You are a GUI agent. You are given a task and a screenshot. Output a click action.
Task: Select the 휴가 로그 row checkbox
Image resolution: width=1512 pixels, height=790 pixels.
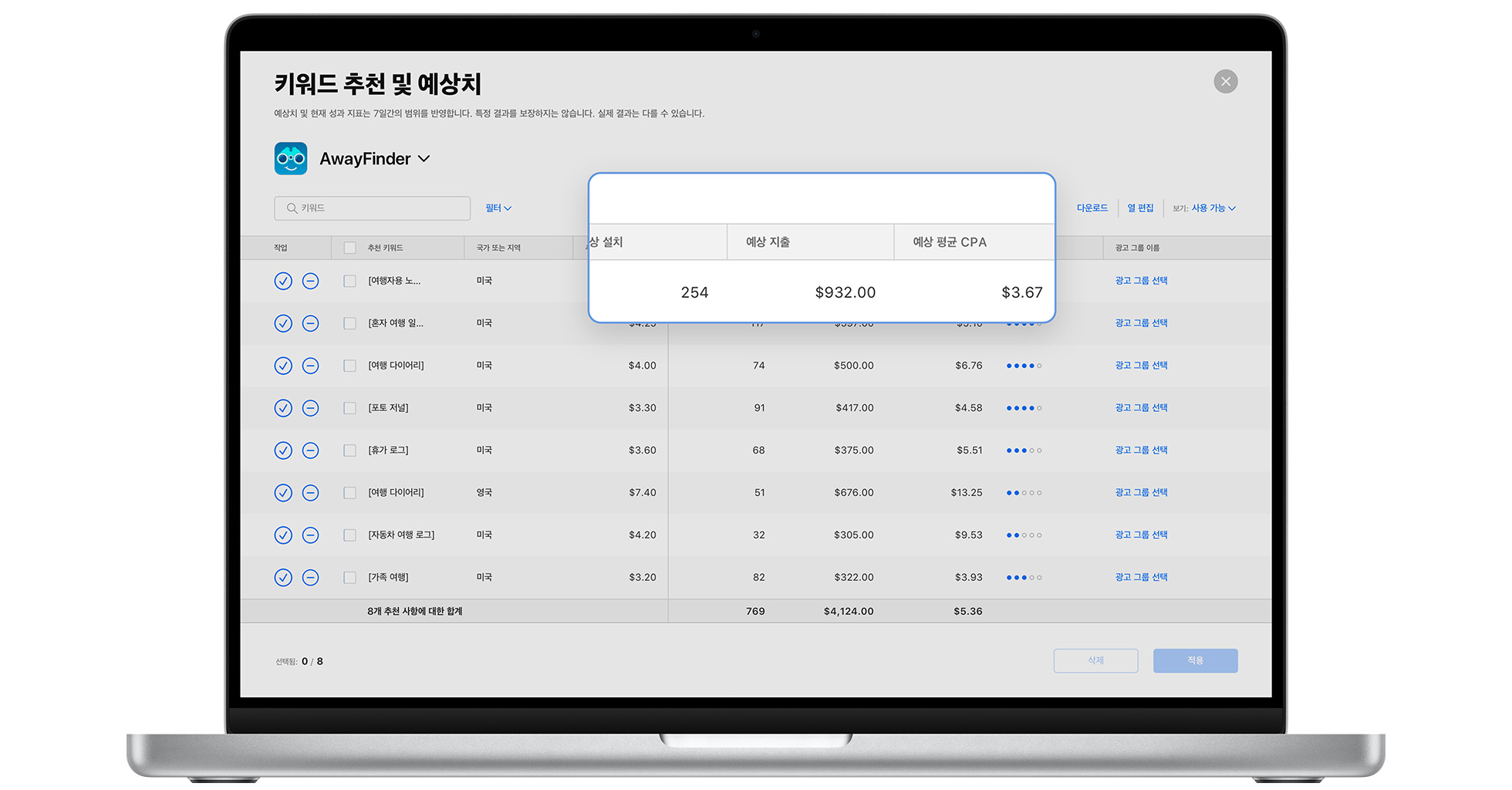point(349,451)
